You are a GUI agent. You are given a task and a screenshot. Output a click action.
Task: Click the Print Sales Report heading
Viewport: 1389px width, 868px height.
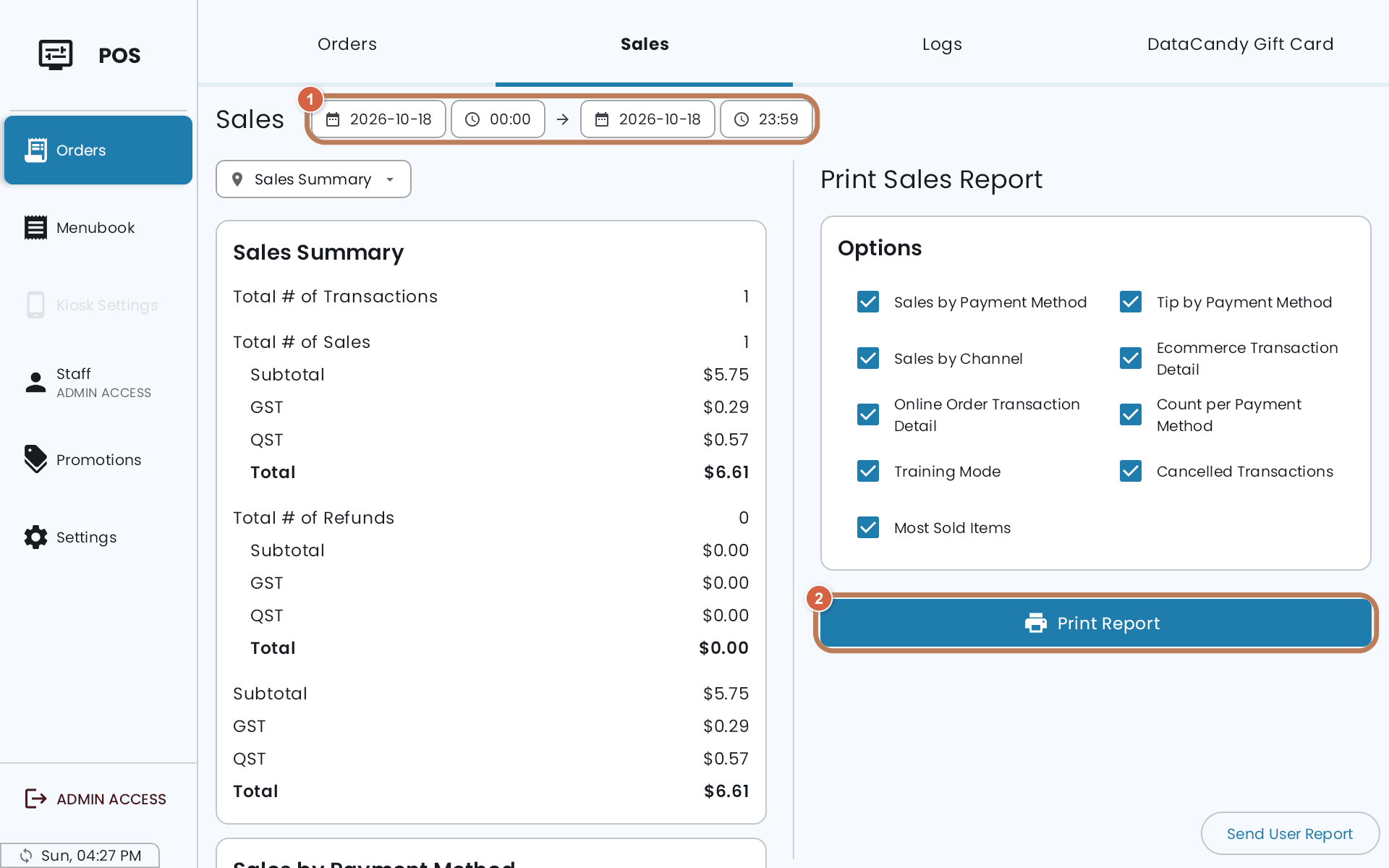point(931,179)
